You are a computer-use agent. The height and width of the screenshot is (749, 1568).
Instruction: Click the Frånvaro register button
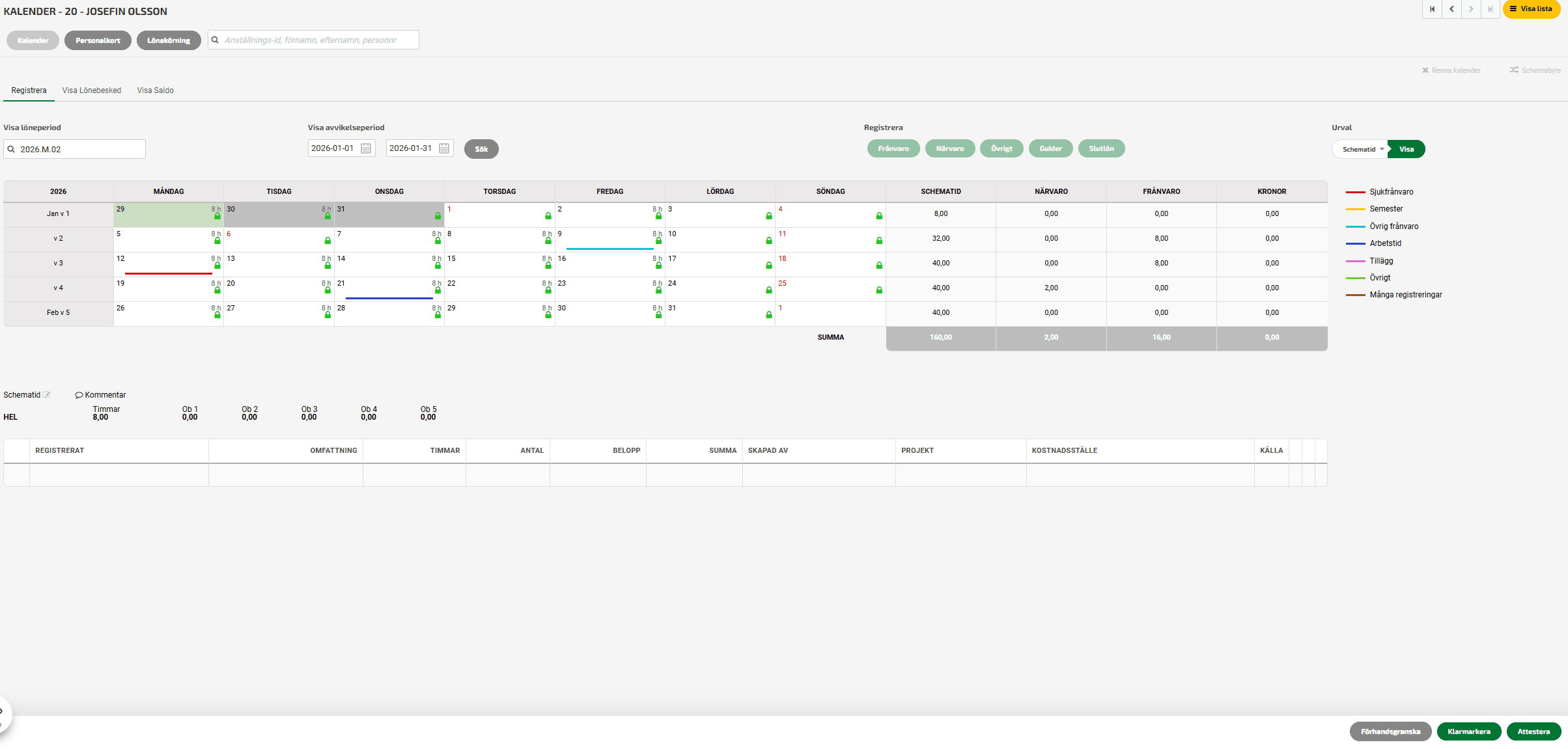(x=893, y=148)
